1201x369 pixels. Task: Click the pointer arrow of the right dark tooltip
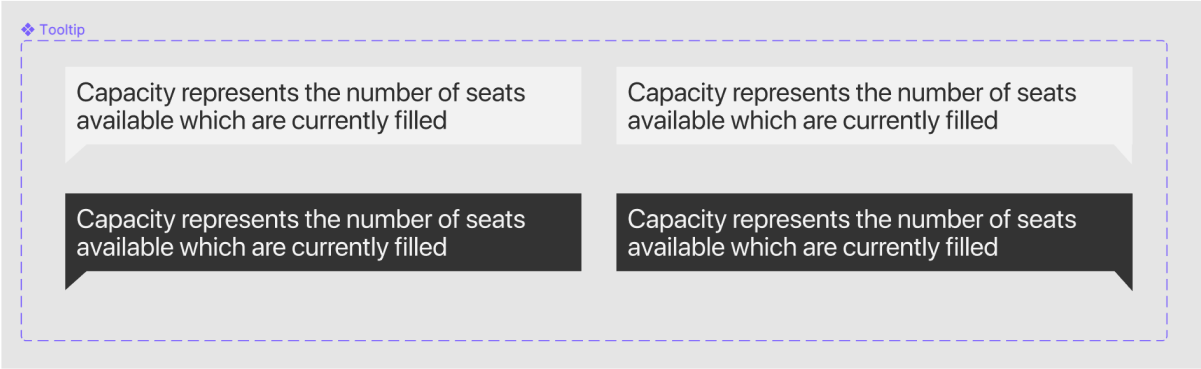(1125, 279)
